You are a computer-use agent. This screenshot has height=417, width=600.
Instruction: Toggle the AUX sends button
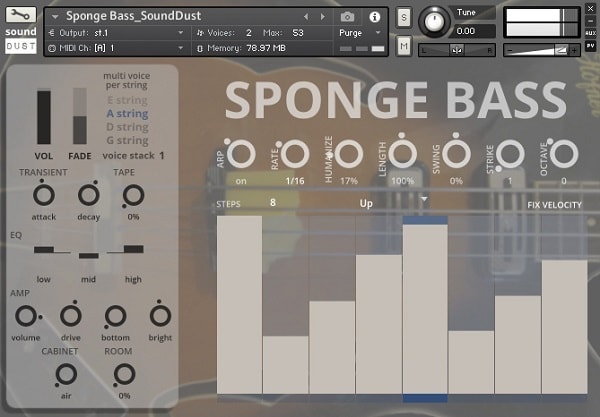tap(590, 33)
